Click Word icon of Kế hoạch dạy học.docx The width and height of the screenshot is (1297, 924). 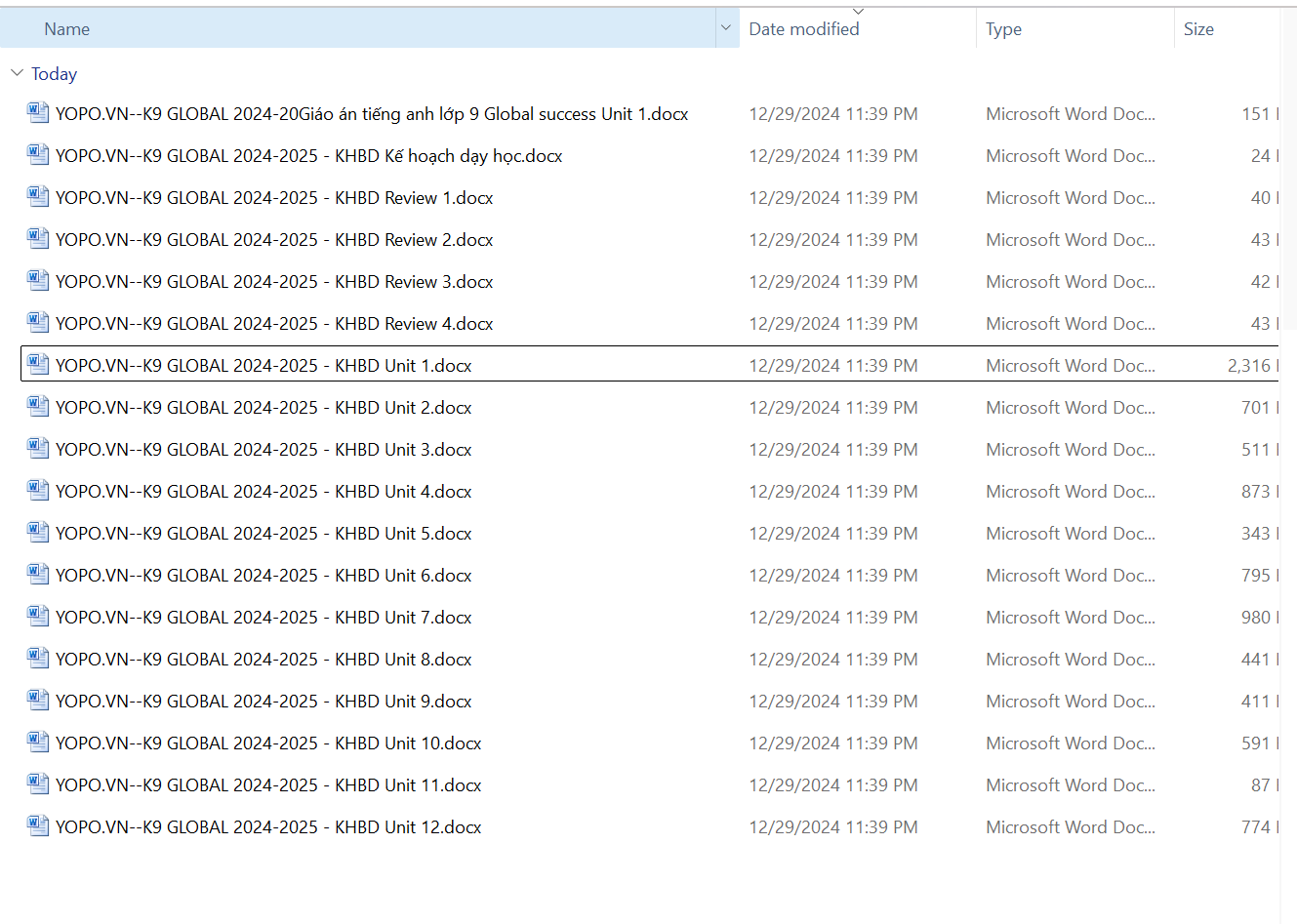[x=38, y=155]
